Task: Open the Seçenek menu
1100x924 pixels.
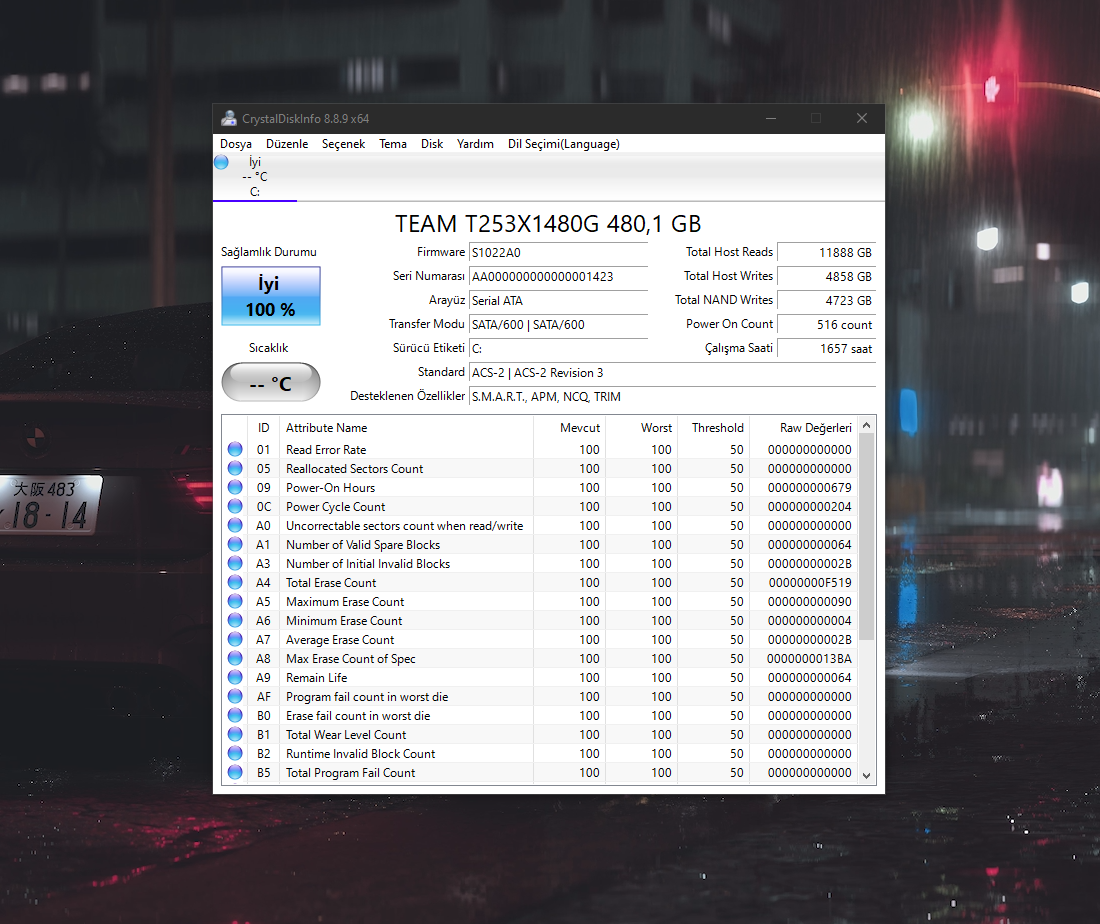Action: tap(343, 144)
